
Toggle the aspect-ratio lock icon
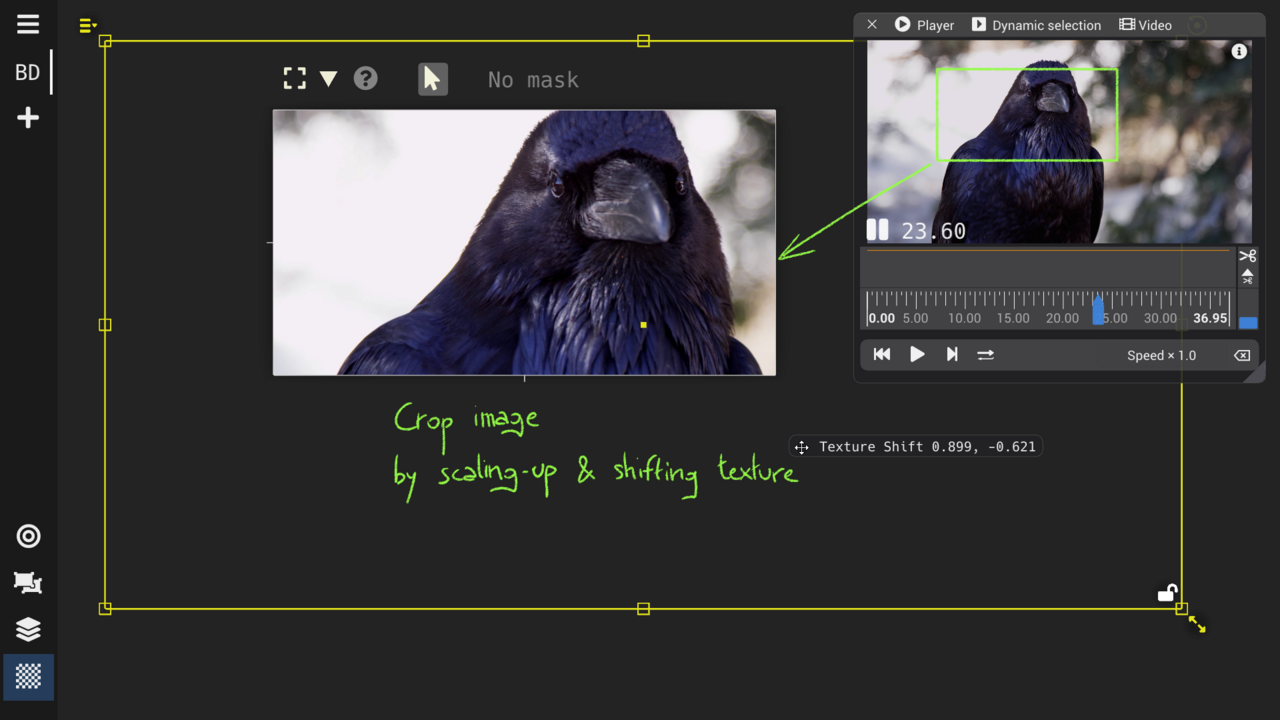[x=1166, y=593]
